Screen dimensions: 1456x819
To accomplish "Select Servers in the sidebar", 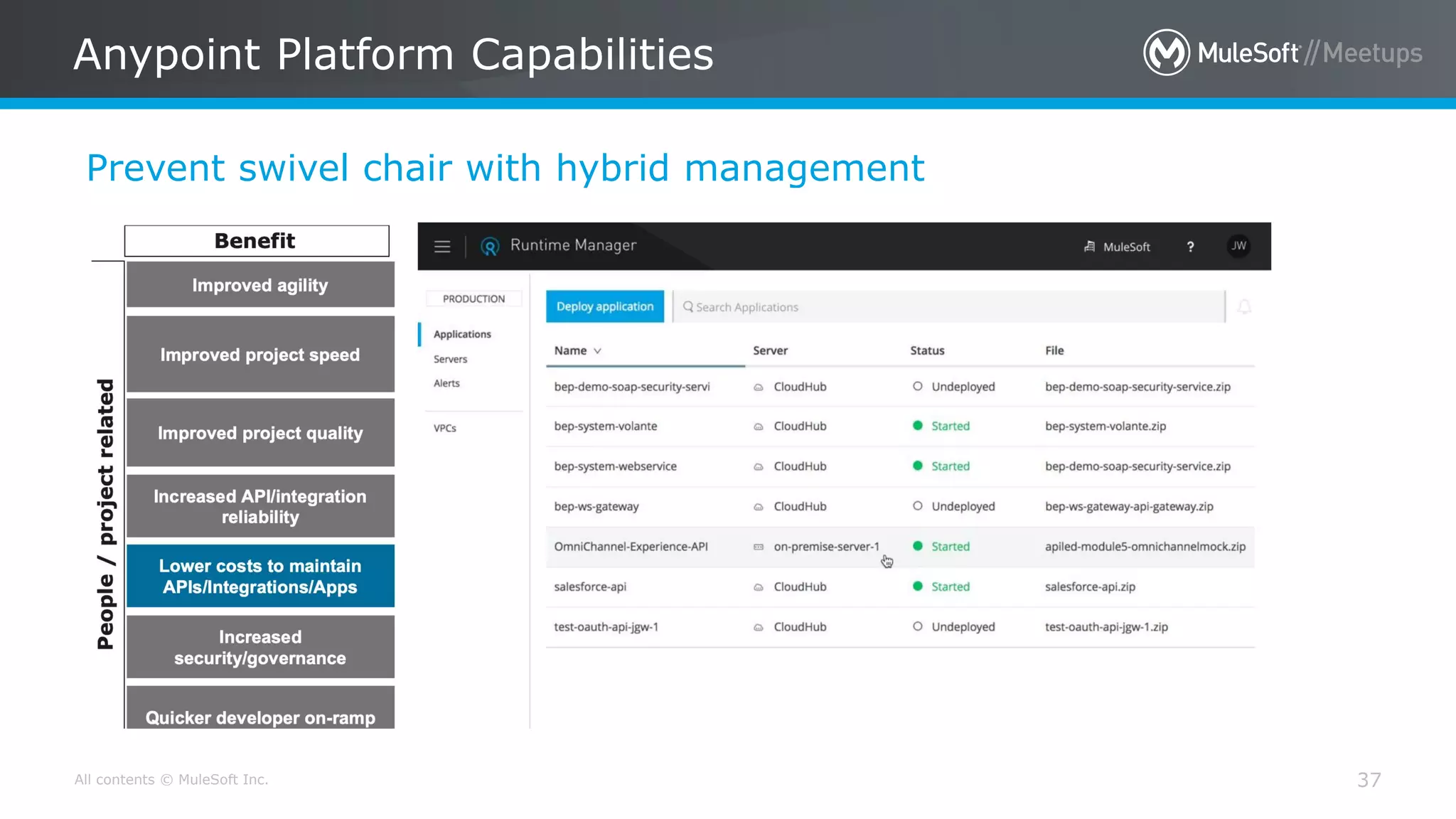I will [x=451, y=359].
